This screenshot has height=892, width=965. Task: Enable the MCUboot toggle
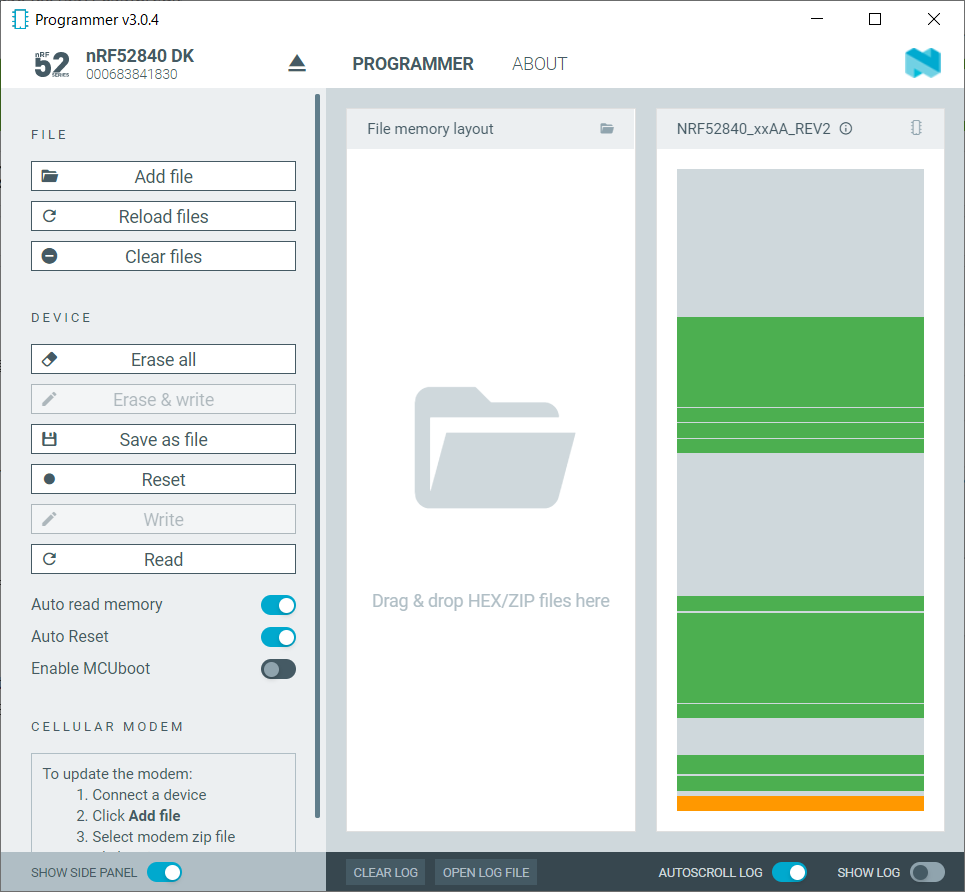(278, 669)
